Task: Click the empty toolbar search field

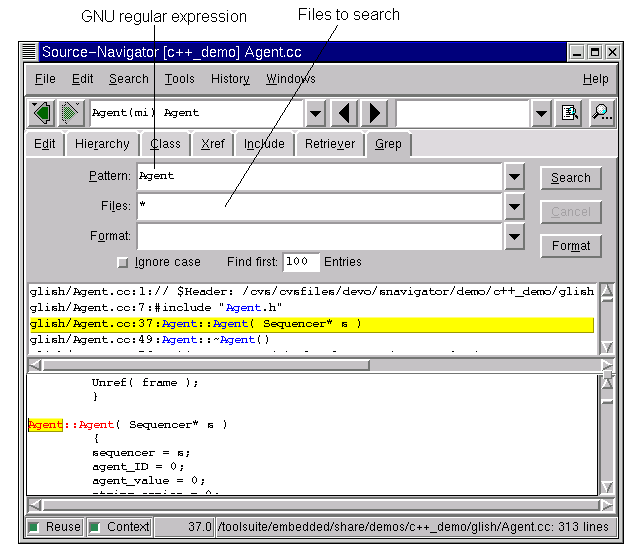Action: (x=462, y=113)
